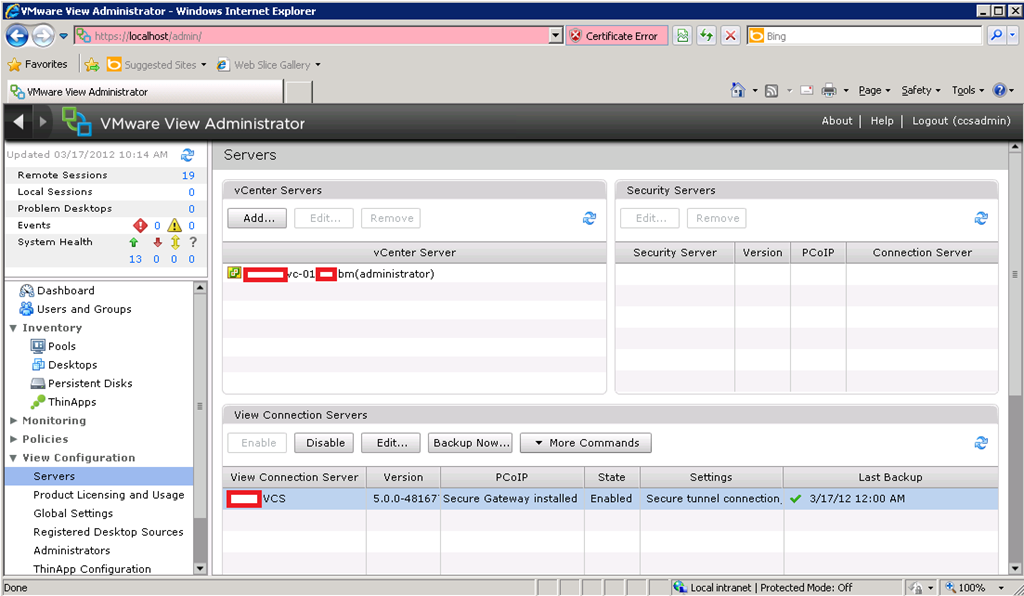Click the RSS feeds icon
1024x596 pixels.
coord(771,91)
